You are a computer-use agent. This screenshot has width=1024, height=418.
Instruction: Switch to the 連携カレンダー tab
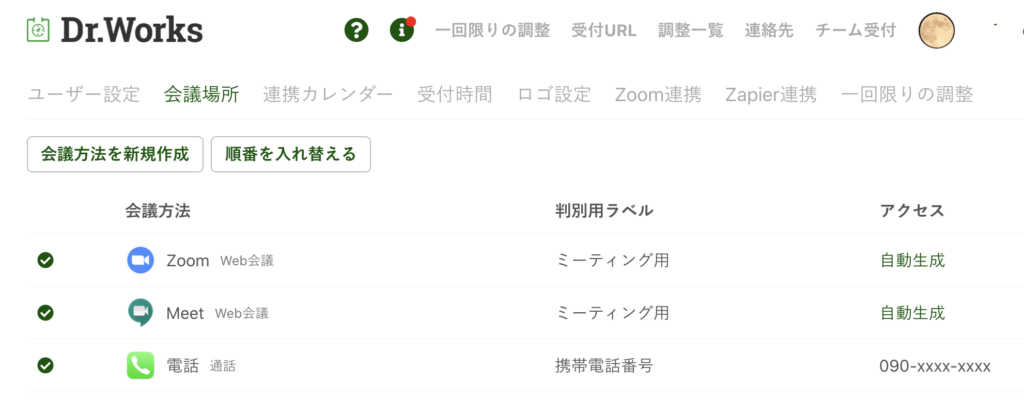click(x=328, y=95)
